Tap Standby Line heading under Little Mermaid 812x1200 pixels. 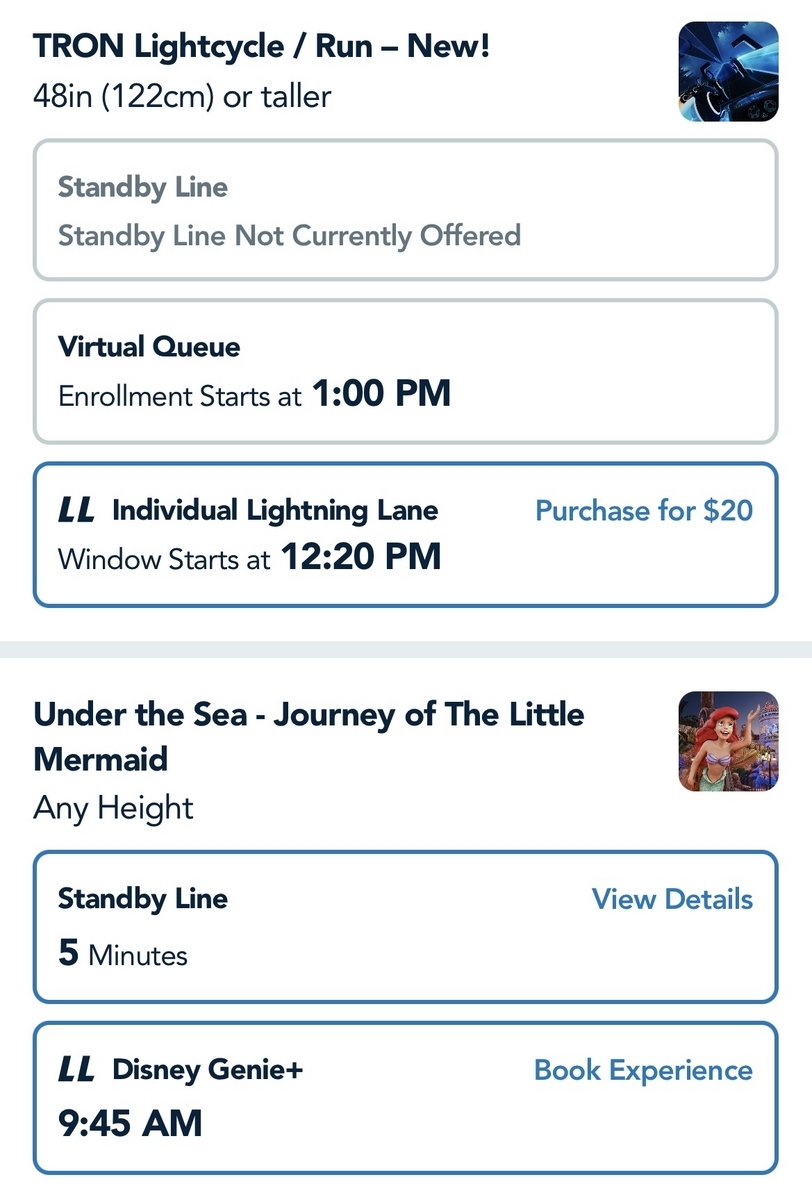coord(143,898)
